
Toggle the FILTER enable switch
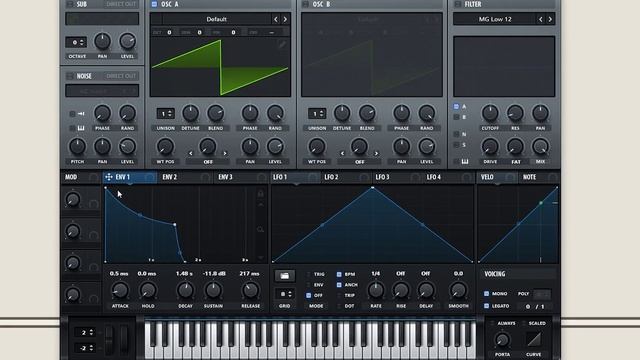458,4
